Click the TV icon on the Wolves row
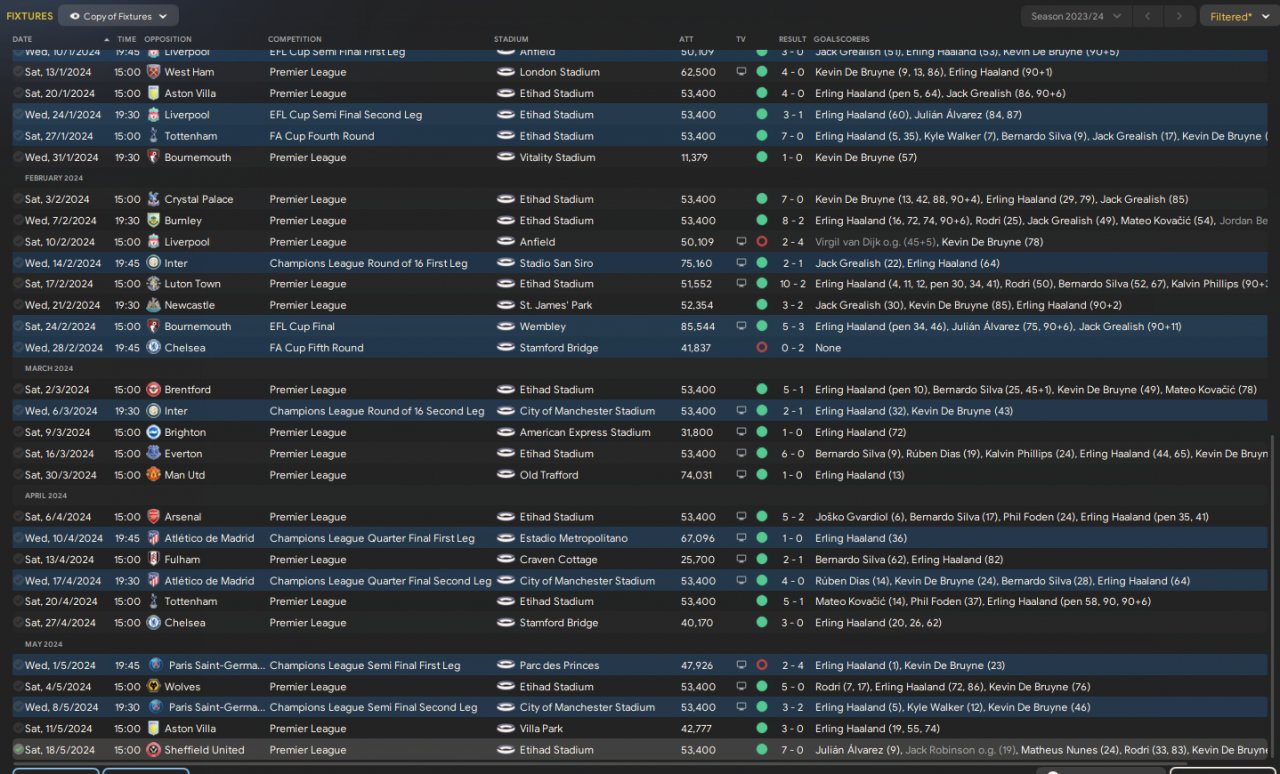The image size is (1280, 774). coord(741,687)
